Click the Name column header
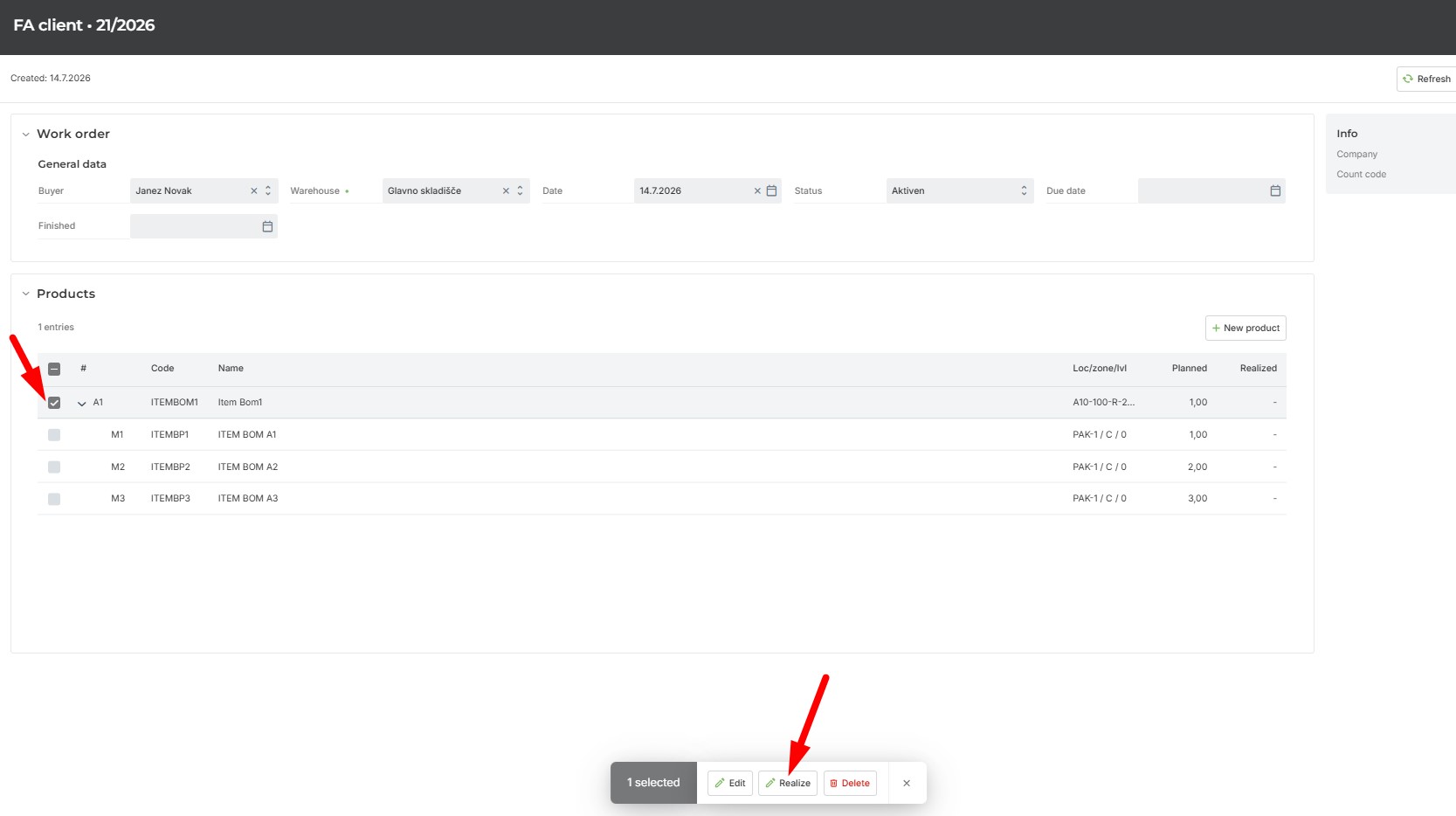Screen dimensions: 1456x816 231,369
